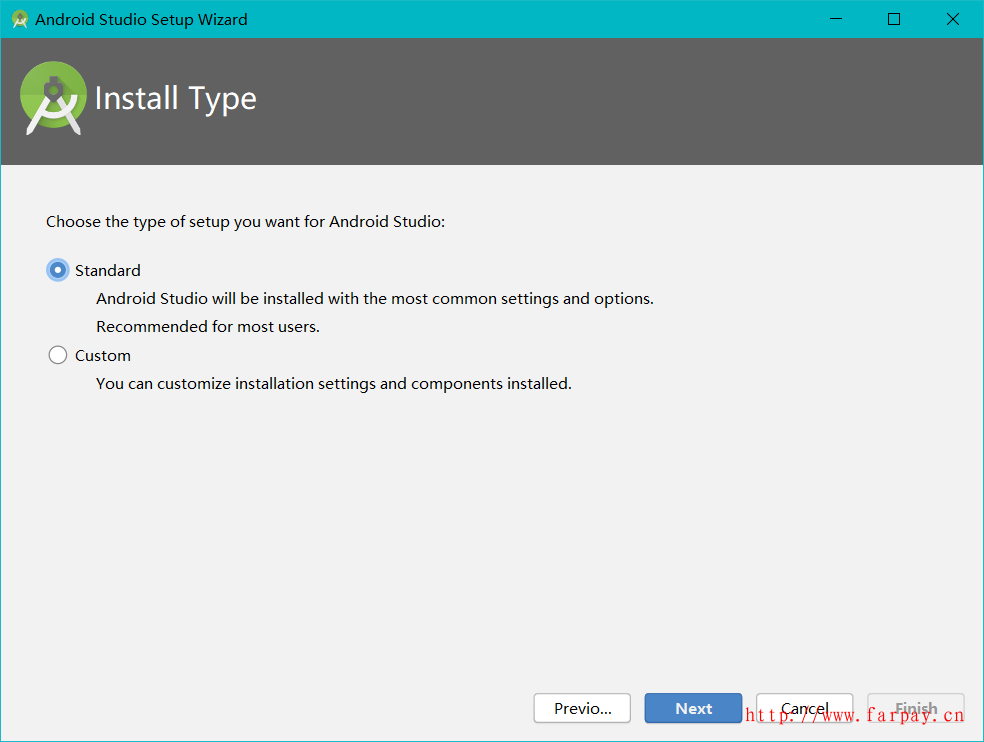This screenshot has width=984, height=742.
Task: Click the "Install Type" heading text
Action: point(176,99)
